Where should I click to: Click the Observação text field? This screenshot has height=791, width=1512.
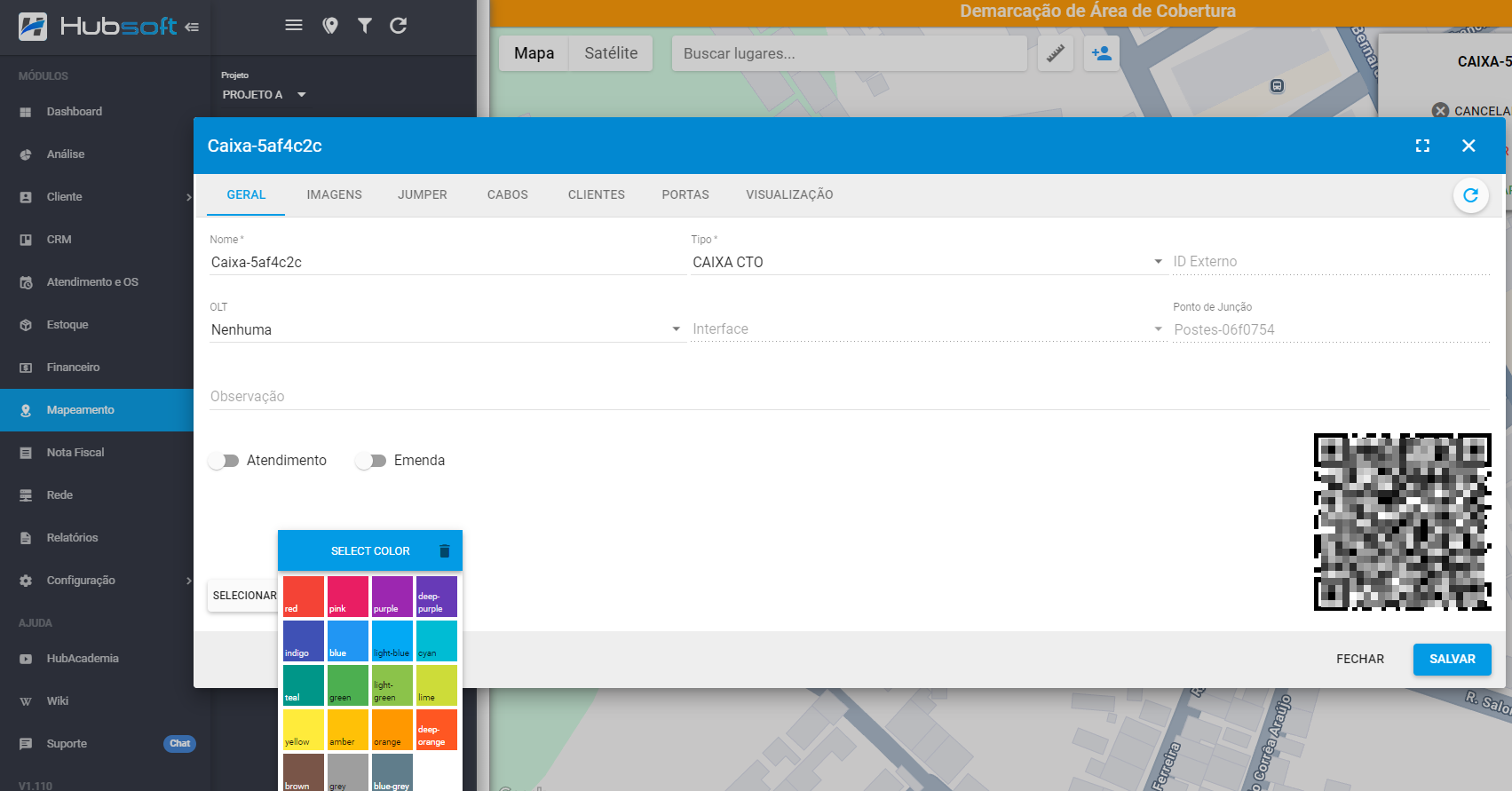pos(850,397)
